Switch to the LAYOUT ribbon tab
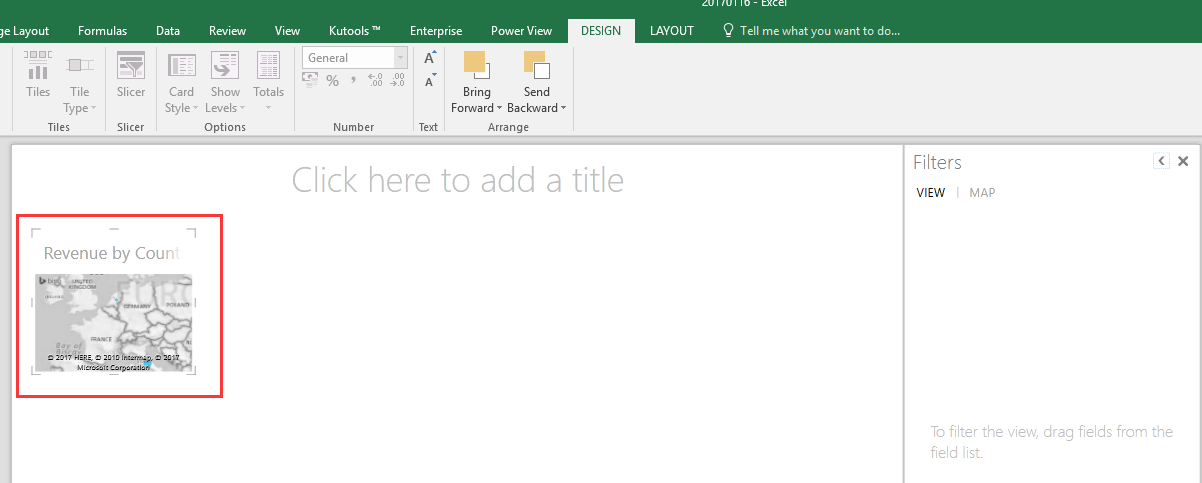Screen dimensions: 1202x483 coord(671,31)
